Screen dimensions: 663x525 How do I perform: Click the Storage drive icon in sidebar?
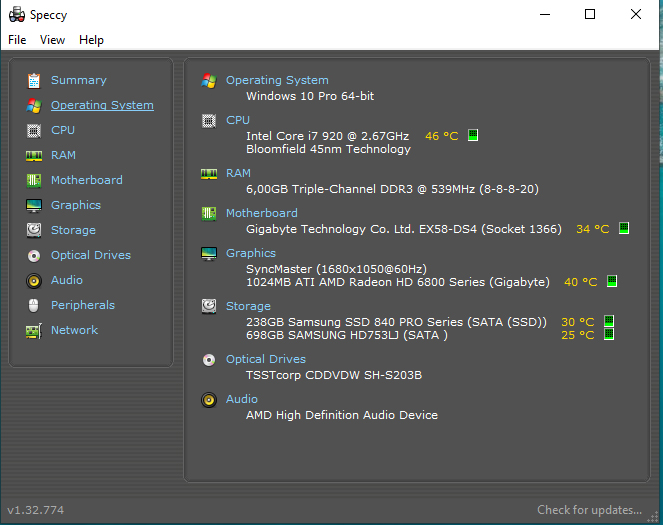tap(34, 230)
